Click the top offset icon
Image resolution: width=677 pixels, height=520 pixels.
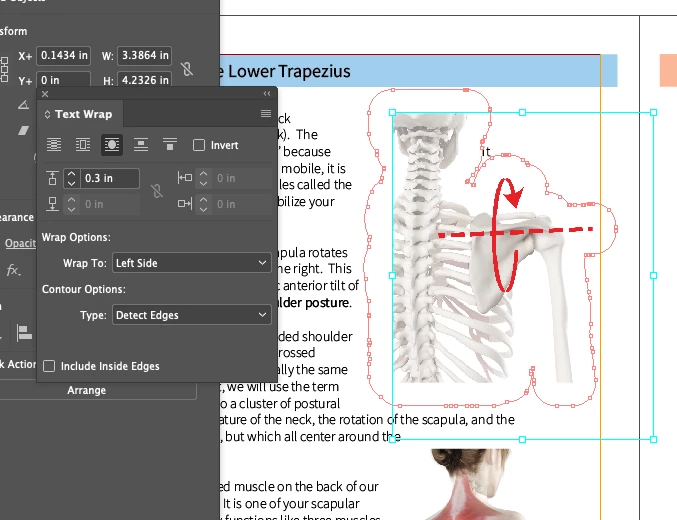(52, 178)
